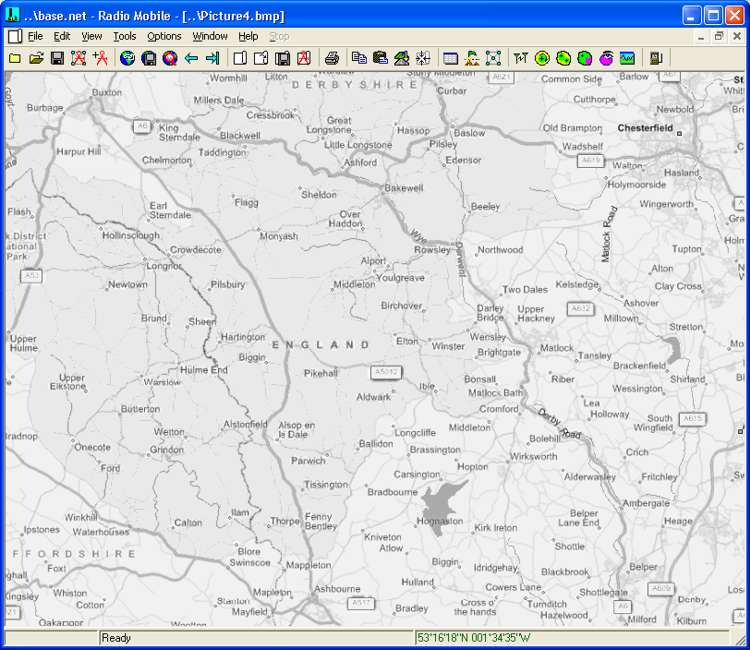
Task: Click the handheld radio device icon
Action: [655, 58]
